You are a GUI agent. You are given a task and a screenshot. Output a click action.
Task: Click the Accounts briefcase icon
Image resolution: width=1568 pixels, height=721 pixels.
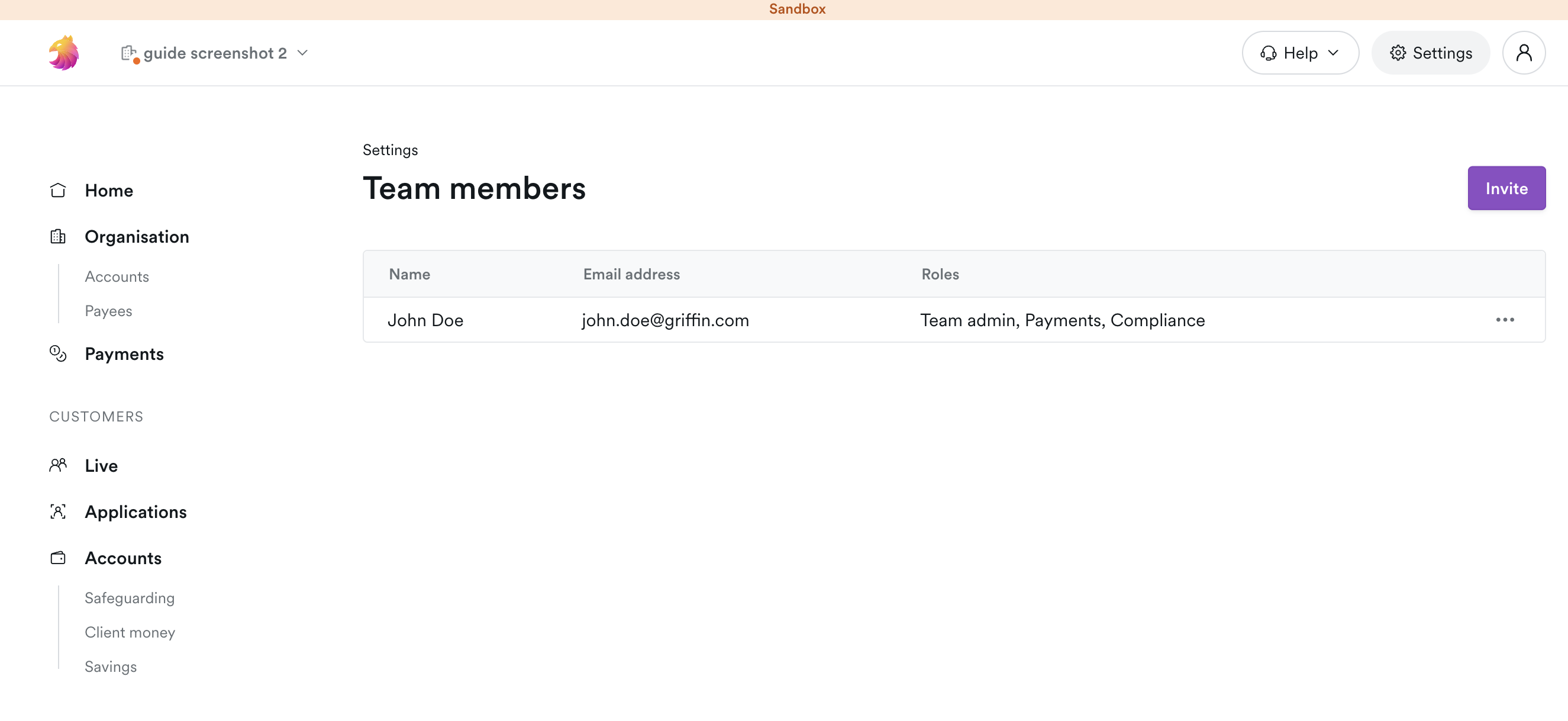coord(58,557)
